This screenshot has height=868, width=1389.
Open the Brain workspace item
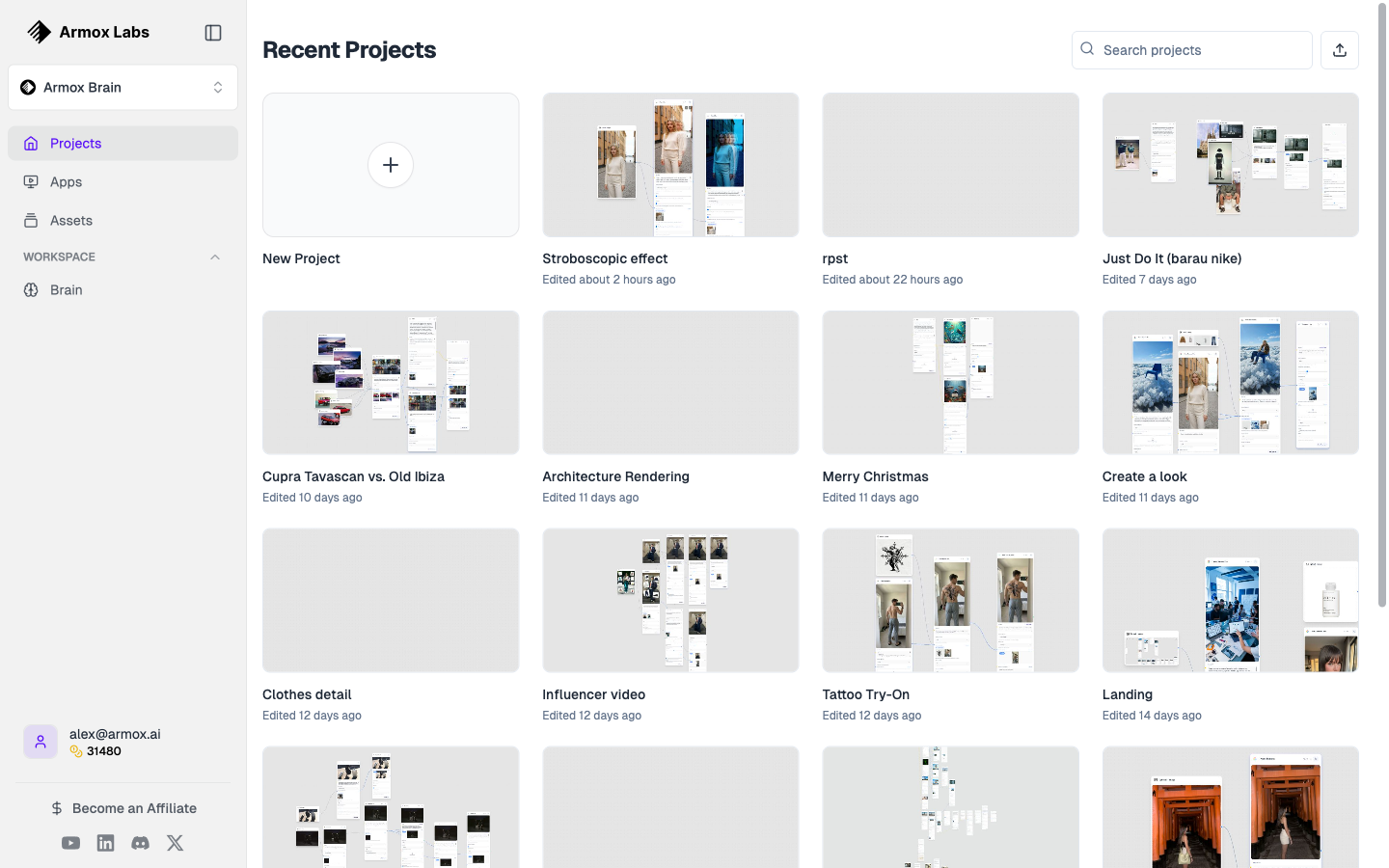[123, 290]
